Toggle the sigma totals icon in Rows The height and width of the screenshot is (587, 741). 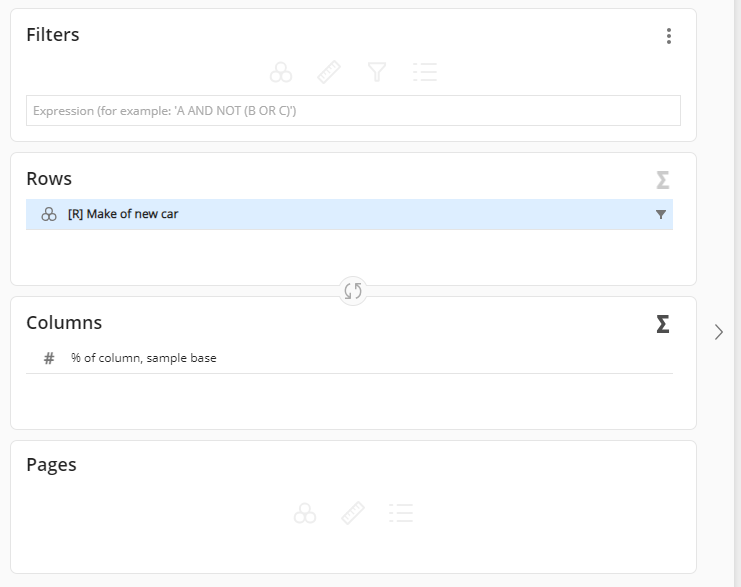[x=662, y=180]
